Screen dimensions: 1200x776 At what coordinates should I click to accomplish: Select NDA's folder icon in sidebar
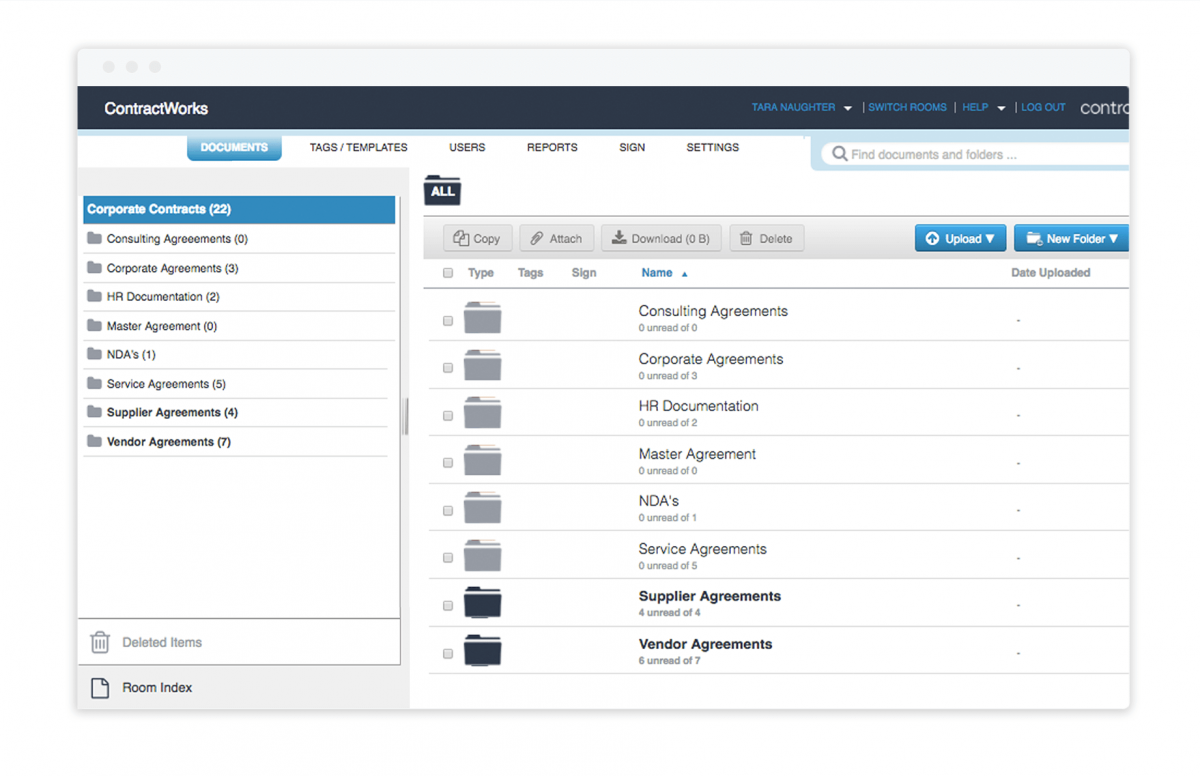point(95,355)
